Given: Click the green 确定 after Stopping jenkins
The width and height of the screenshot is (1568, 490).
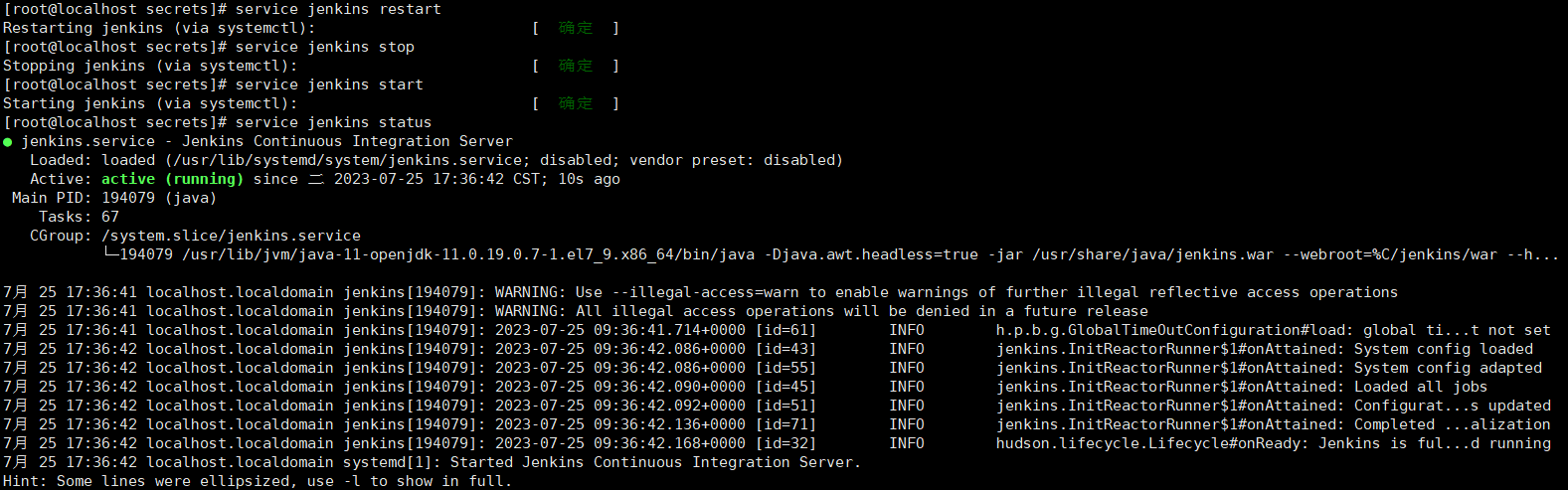Looking at the screenshot, I should pos(575,66).
